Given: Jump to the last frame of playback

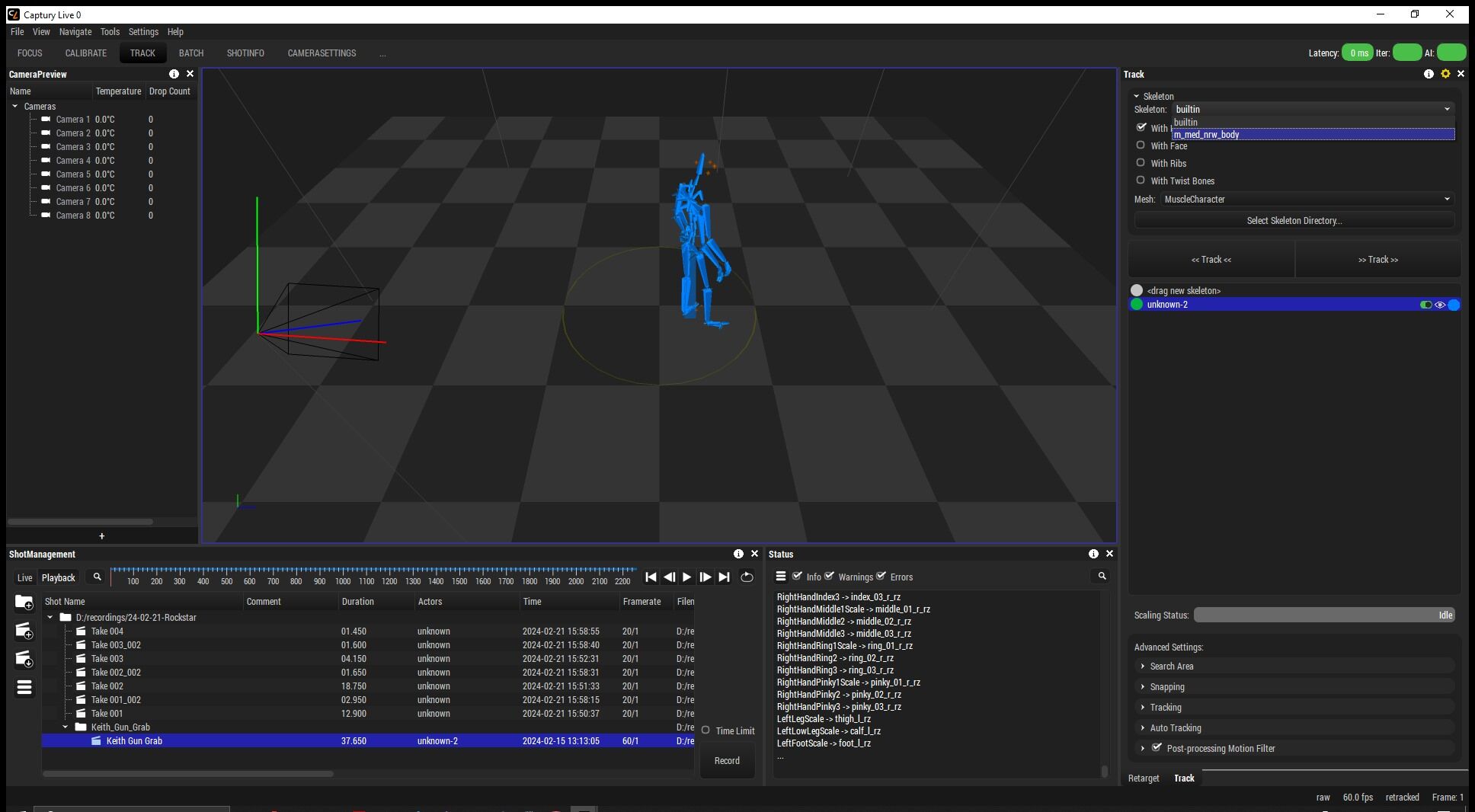Looking at the screenshot, I should pyautogui.click(x=725, y=577).
